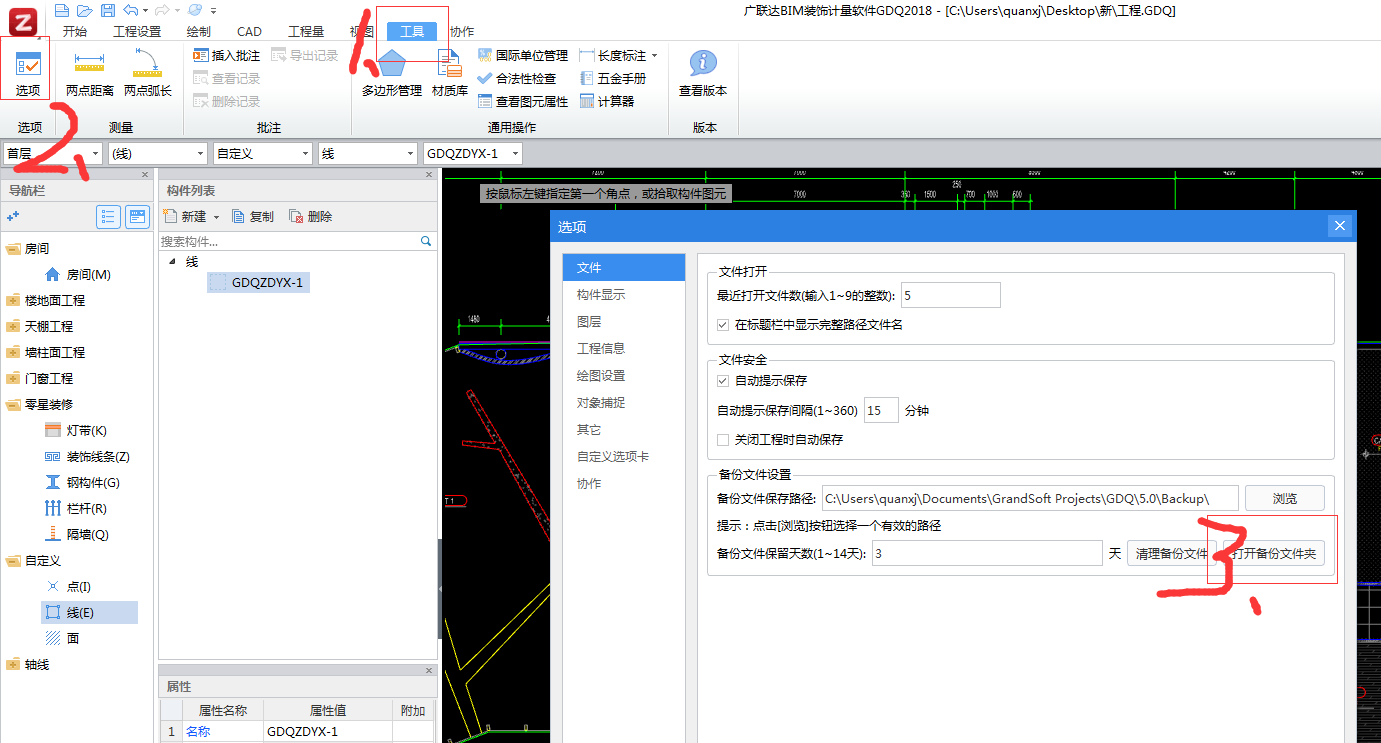This screenshot has width=1381, height=743.
Task: Switch to the 绘制 ribbon tab
Action: coord(199,32)
